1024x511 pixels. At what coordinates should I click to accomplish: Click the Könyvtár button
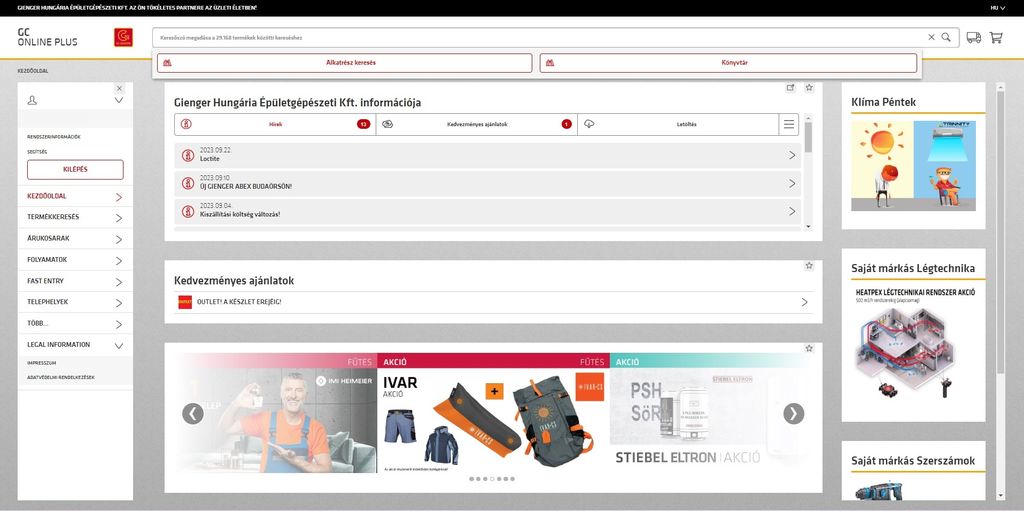point(728,63)
